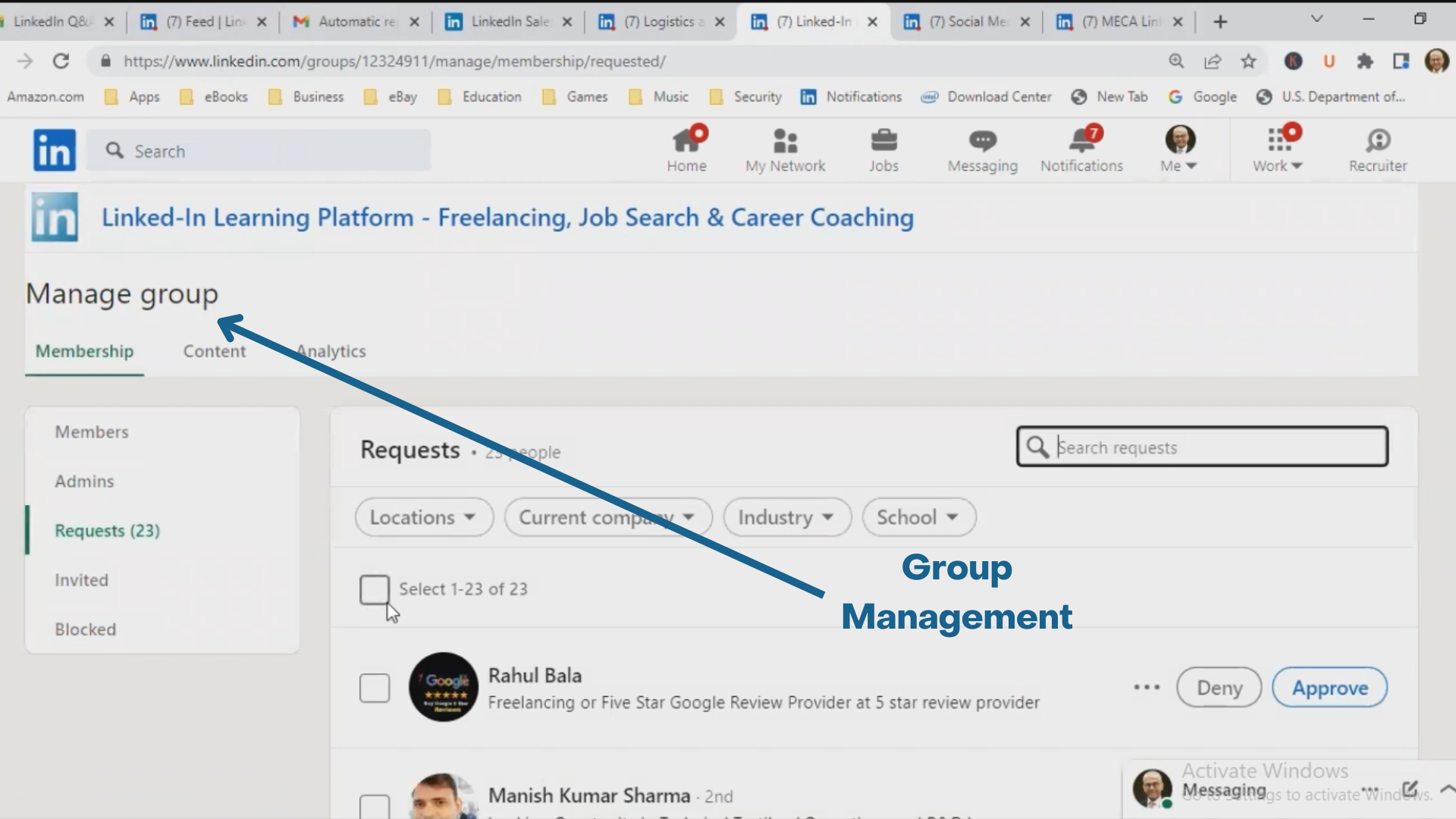Open the eBooks bookmark folder
The width and height of the screenshot is (1456, 819).
pyautogui.click(x=213, y=97)
